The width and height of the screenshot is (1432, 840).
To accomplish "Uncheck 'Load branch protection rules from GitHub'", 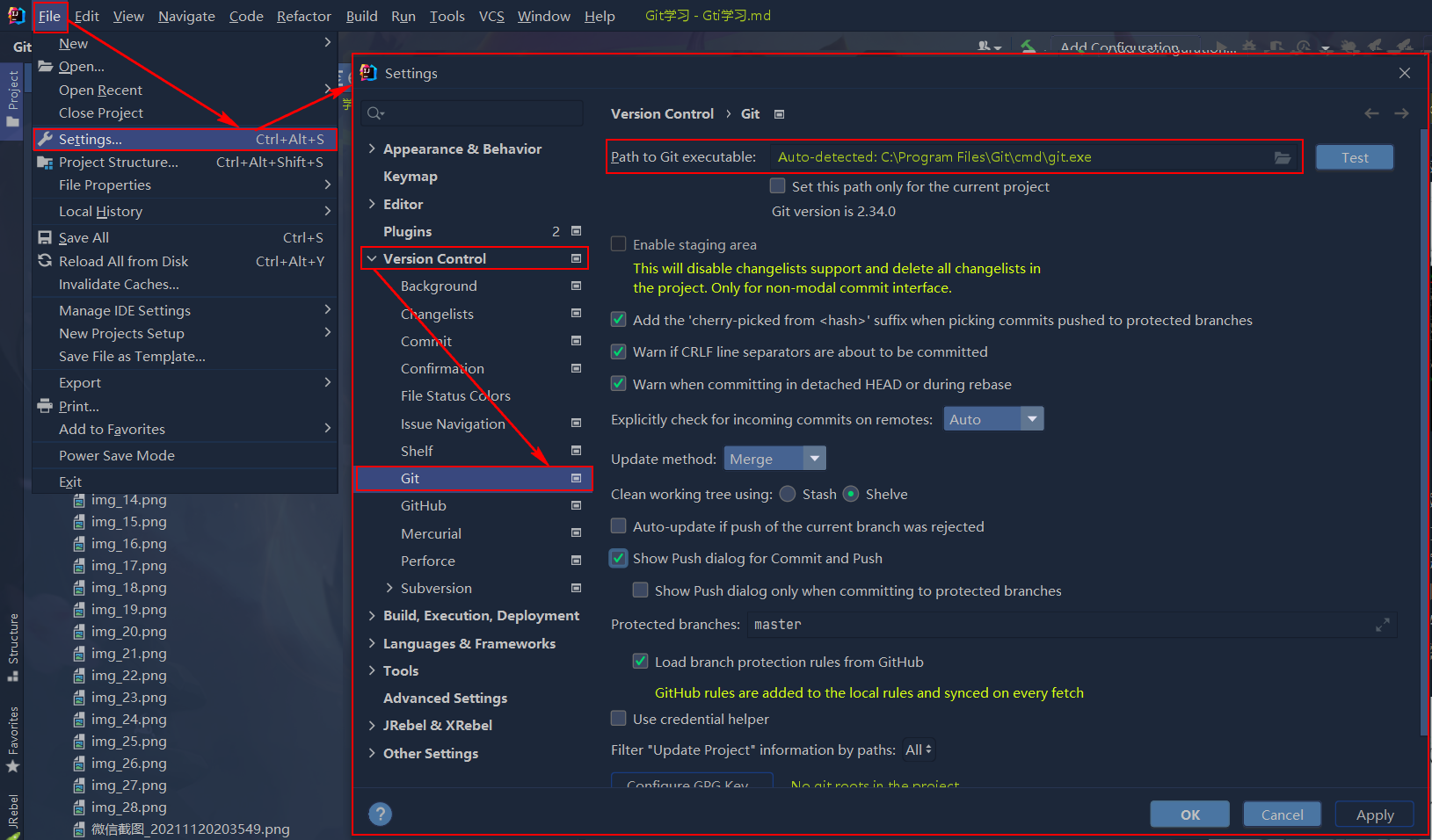I will point(640,662).
